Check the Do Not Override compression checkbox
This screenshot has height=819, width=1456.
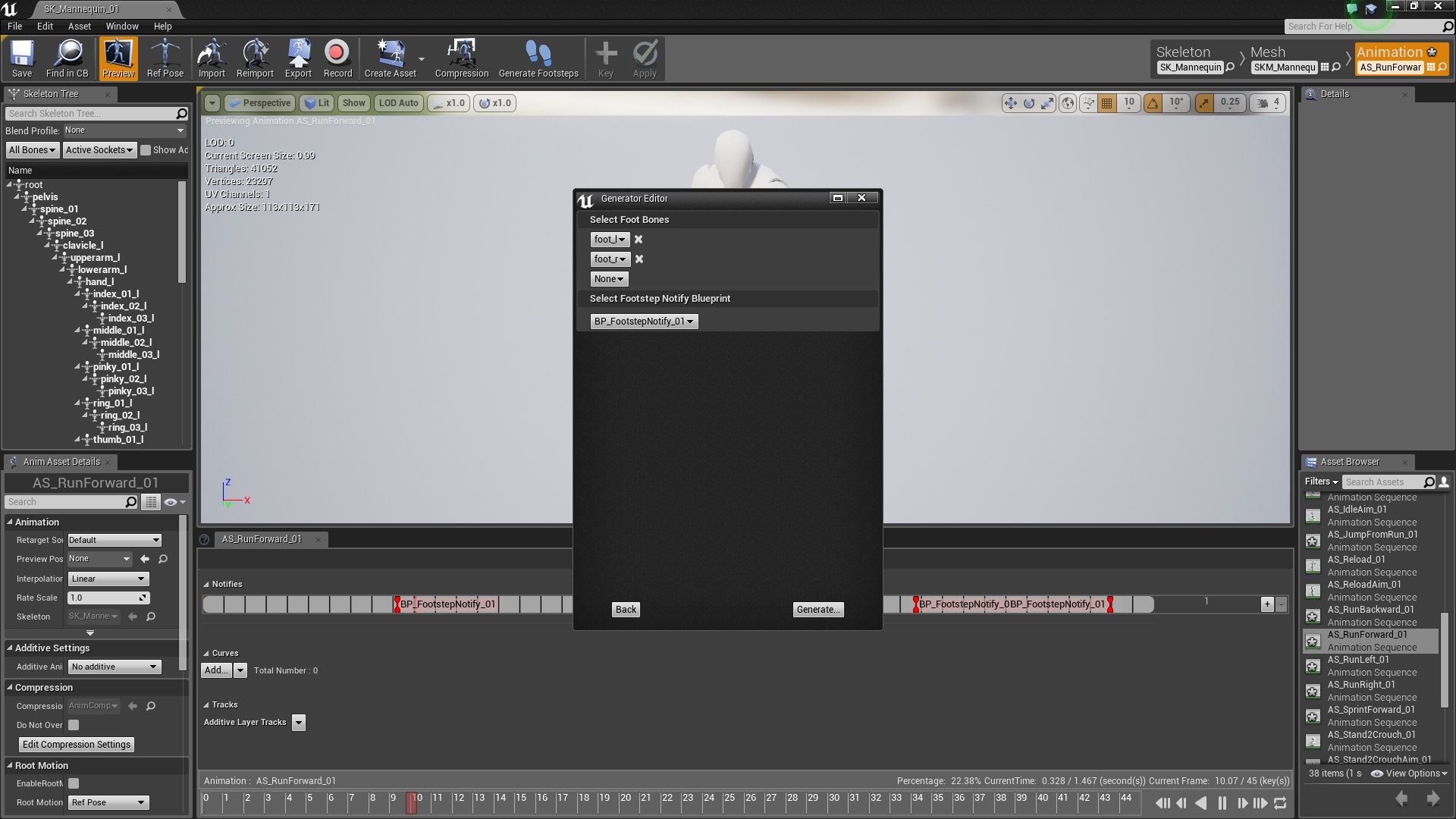(x=73, y=725)
